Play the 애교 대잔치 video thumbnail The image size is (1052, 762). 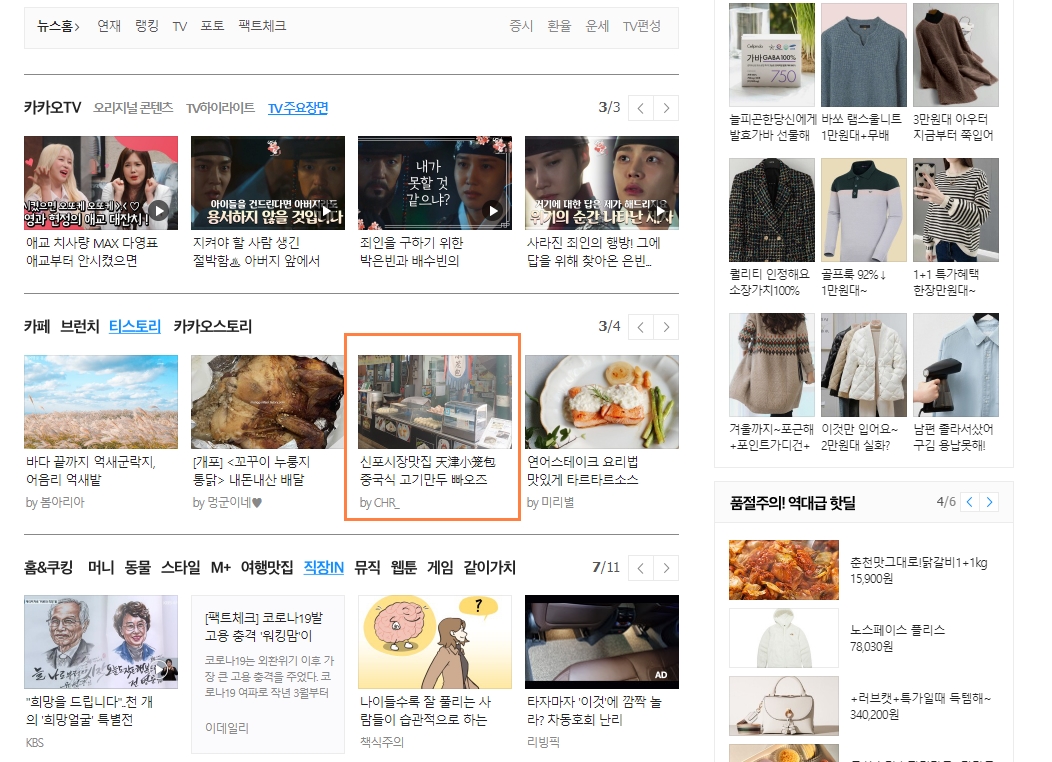click(x=101, y=183)
